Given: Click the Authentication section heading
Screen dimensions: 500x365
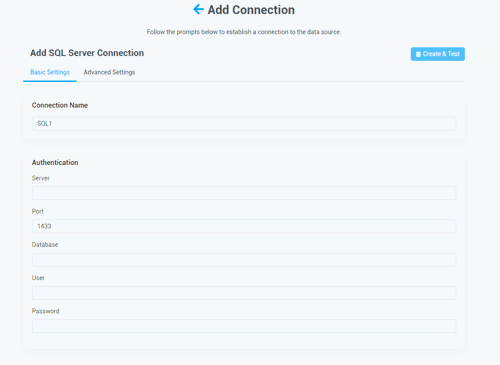Looking at the screenshot, I should click(55, 162).
